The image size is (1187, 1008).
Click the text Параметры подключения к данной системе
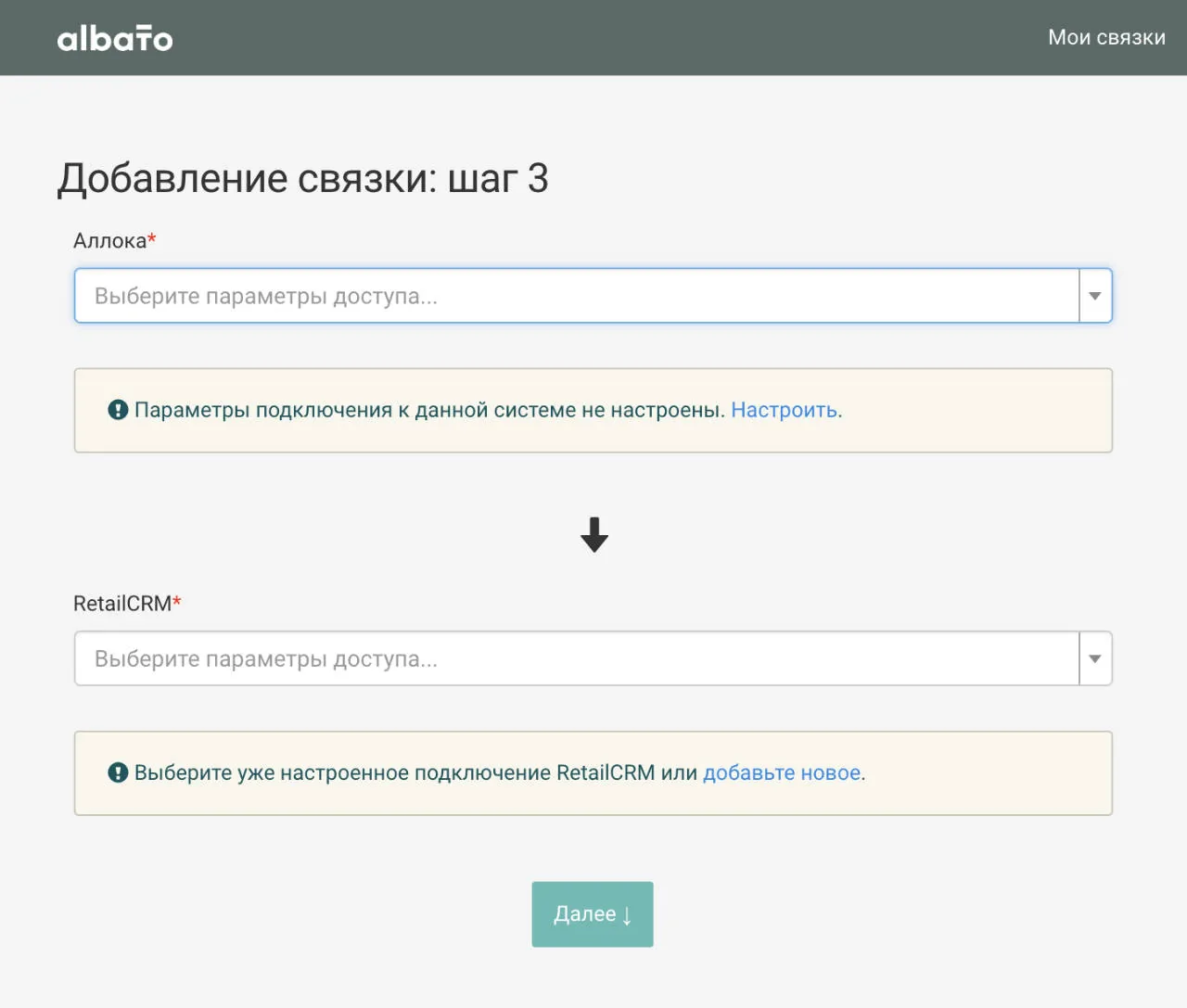click(355, 410)
